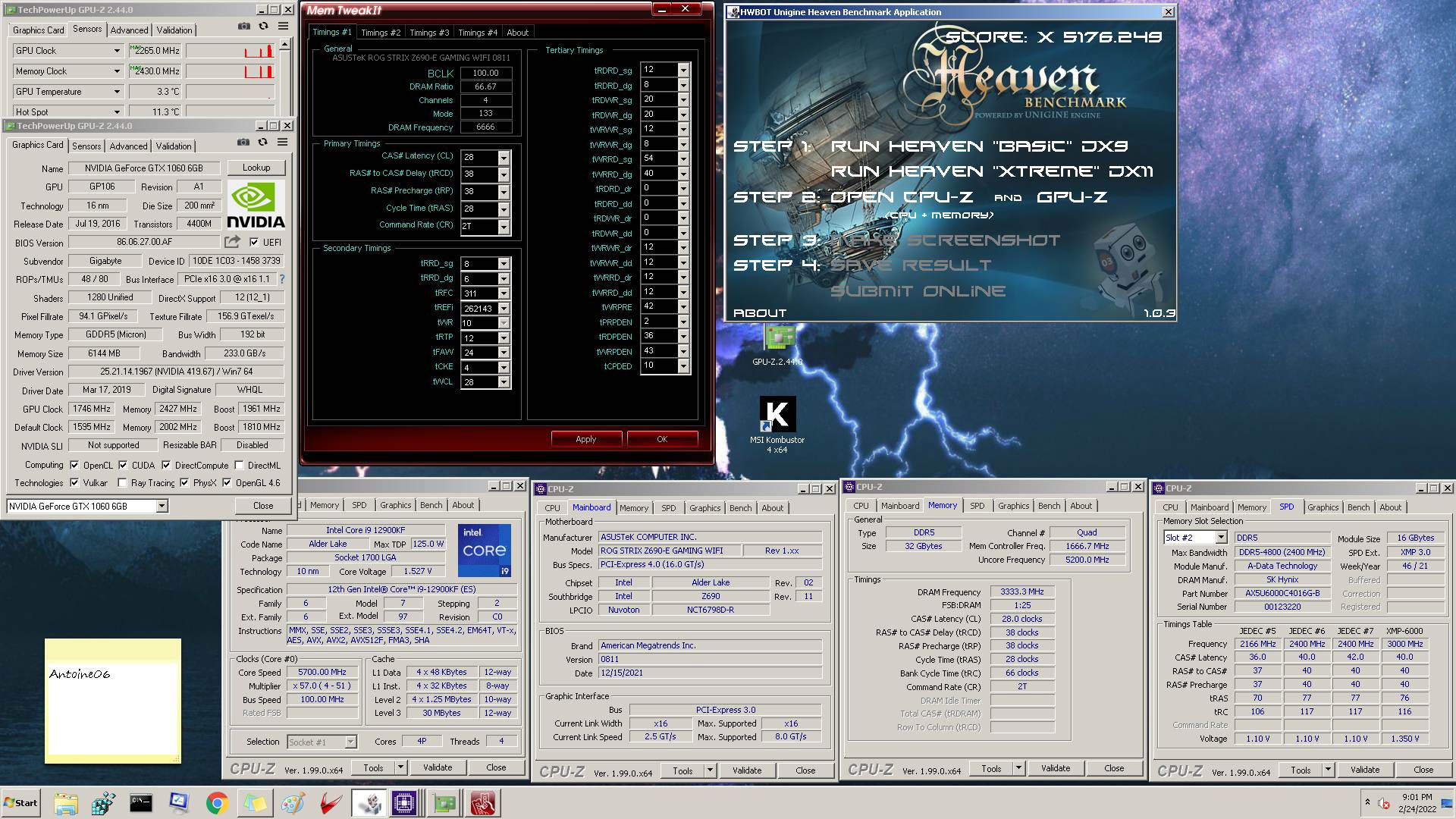Open Windows Explorer from taskbar
The width and height of the screenshot is (1456, 819).
(66, 803)
